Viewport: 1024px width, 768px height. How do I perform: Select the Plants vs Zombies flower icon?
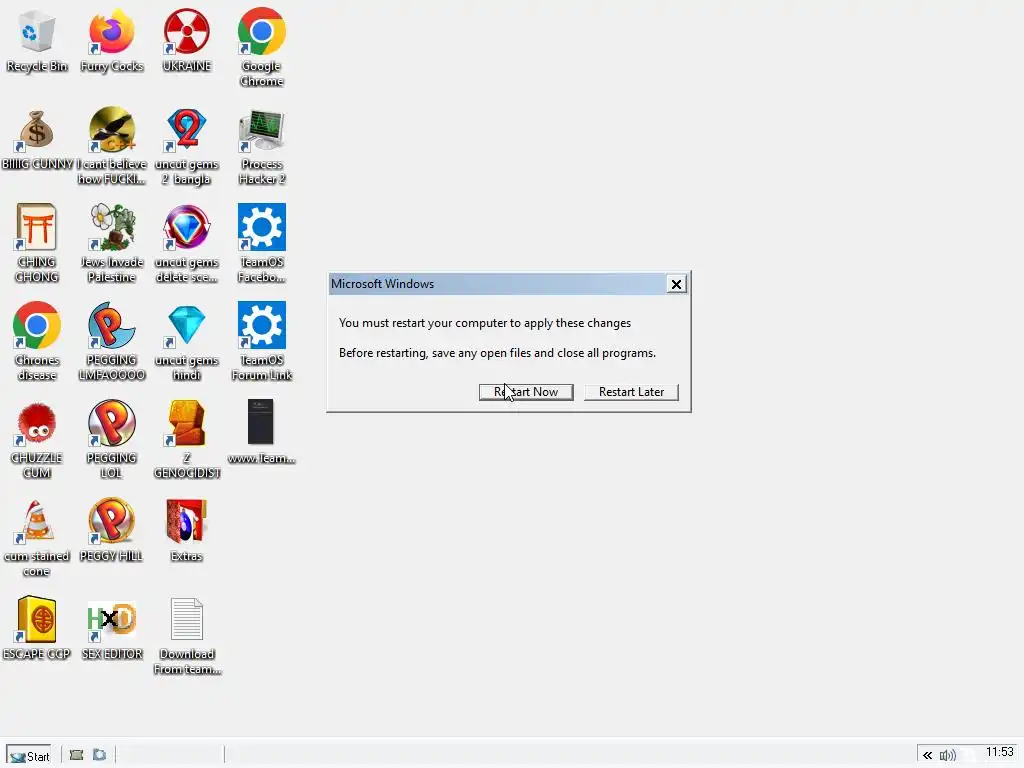112,227
